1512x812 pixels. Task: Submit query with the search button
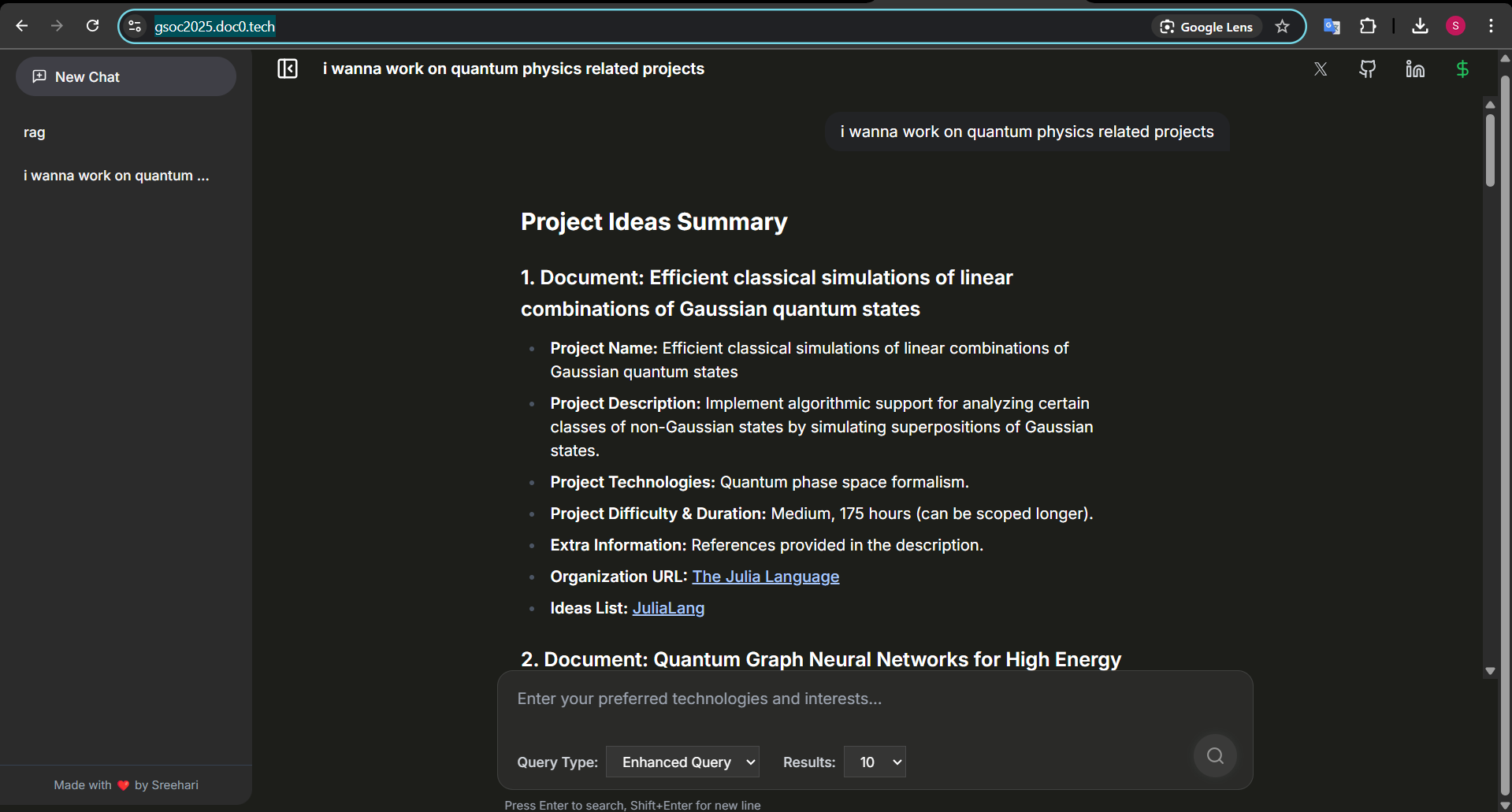(1215, 756)
